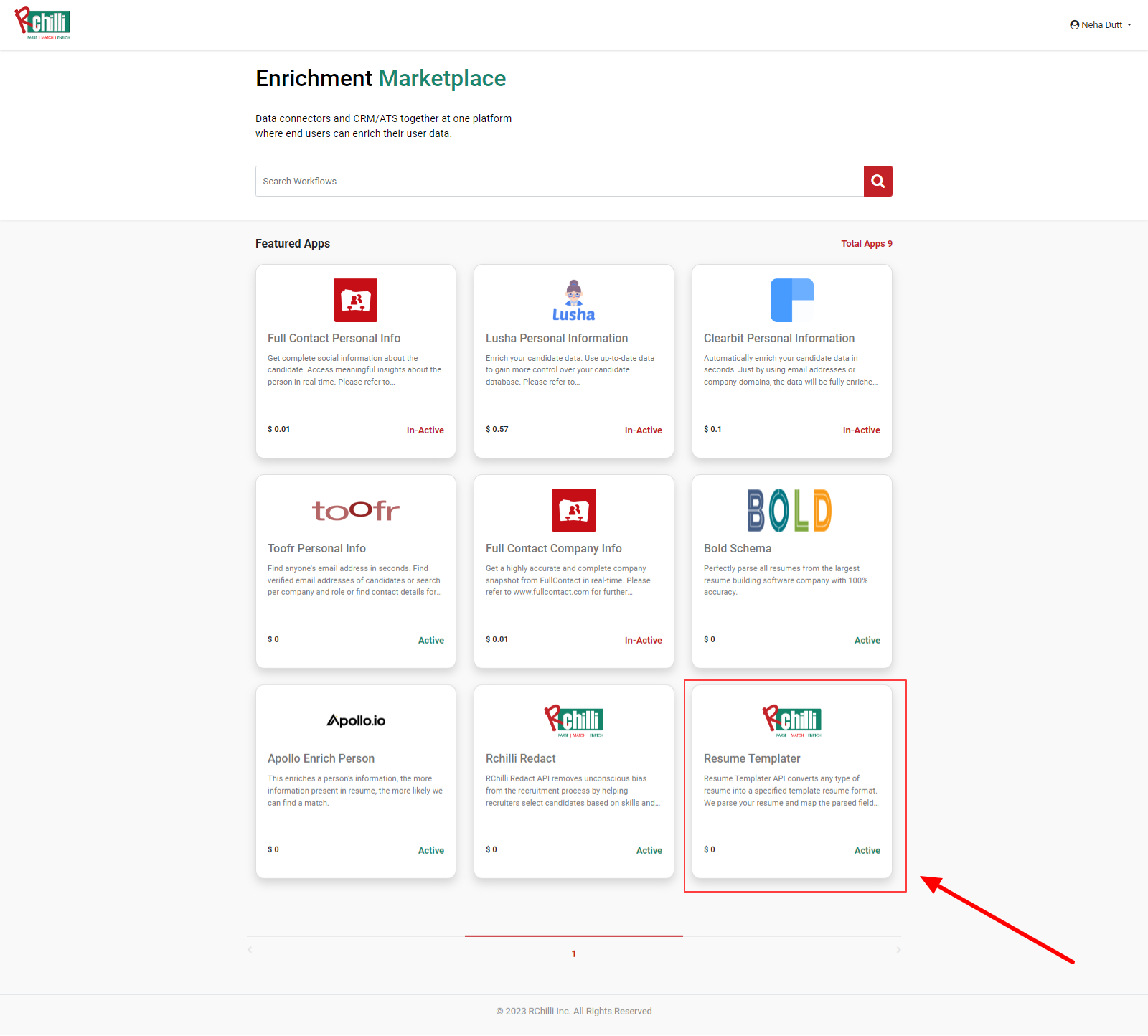Open the Full Contact Personal Info logo icon
The image size is (1148, 1036).
click(356, 300)
